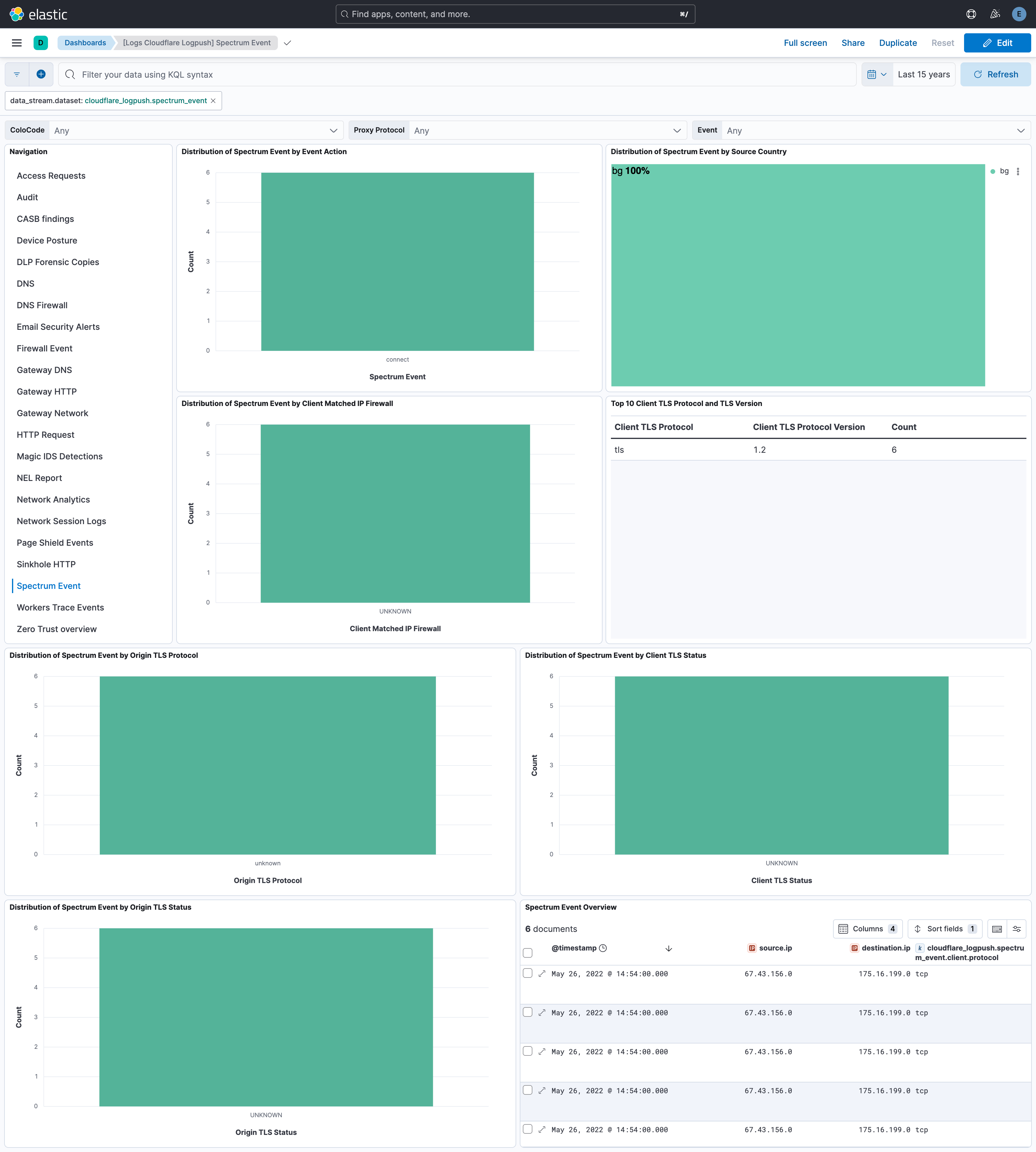This screenshot has height=1152, width=1036.
Task: Open the main navigation hamburger menu
Action: (17, 43)
